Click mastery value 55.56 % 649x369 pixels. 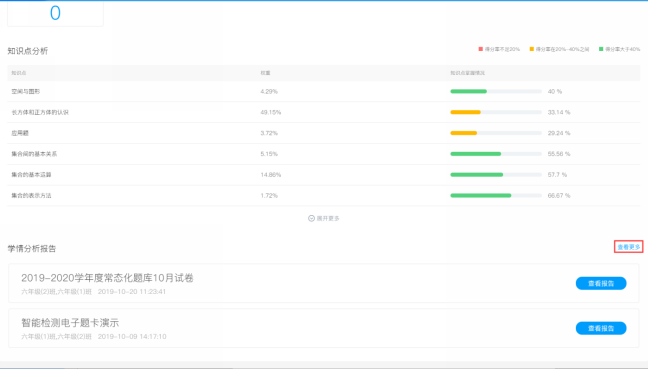tap(559, 154)
